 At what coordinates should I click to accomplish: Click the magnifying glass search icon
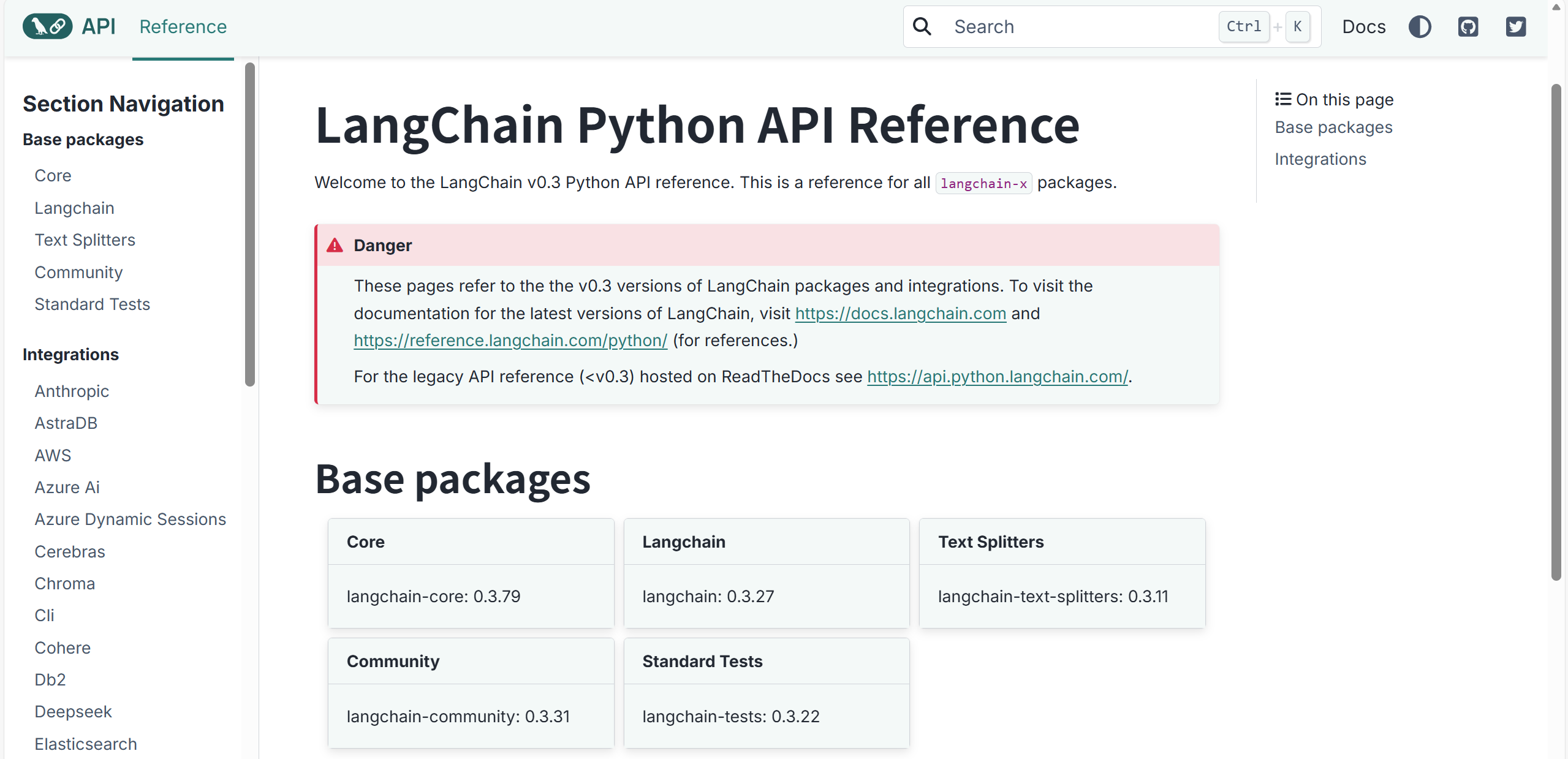[922, 26]
